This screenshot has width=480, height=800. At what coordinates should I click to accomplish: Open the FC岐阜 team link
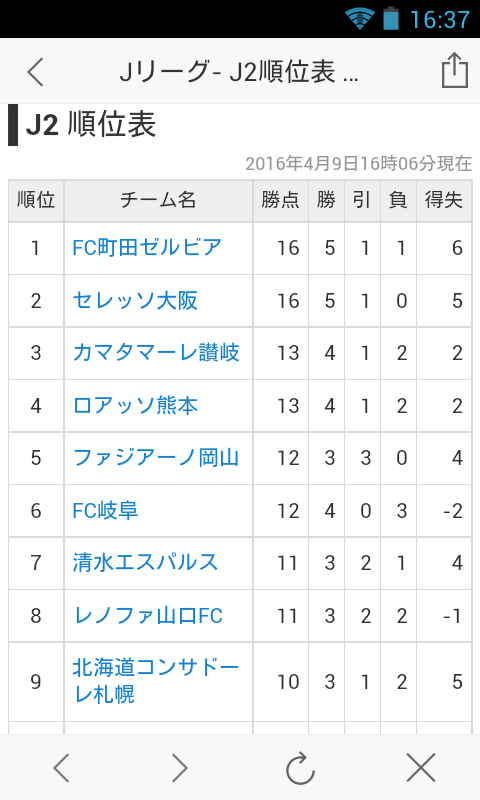(105, 511)
